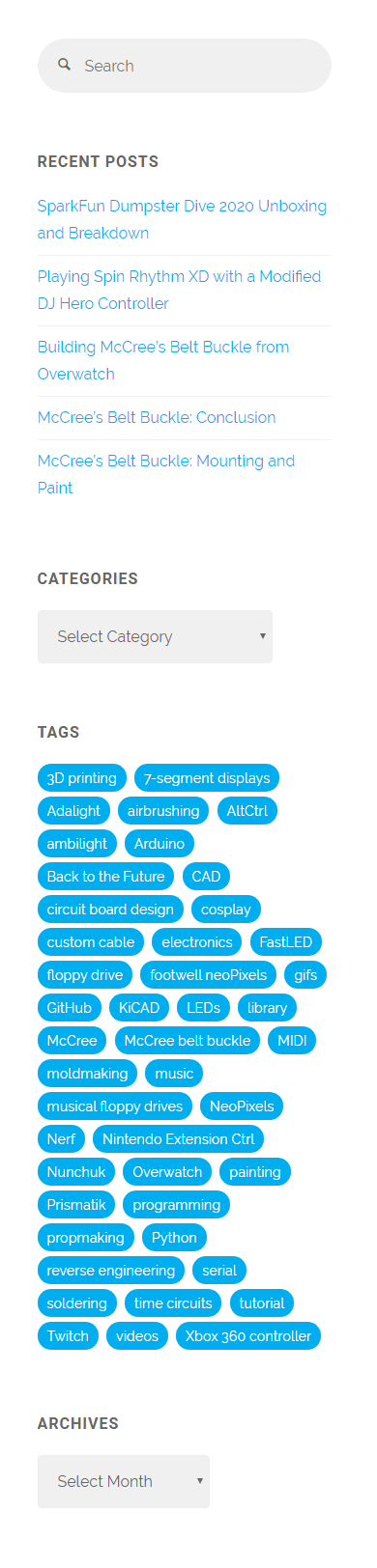Click the Select Category dropdown arrow
This screenshot has width=377, height=1568.
[262, 636]
